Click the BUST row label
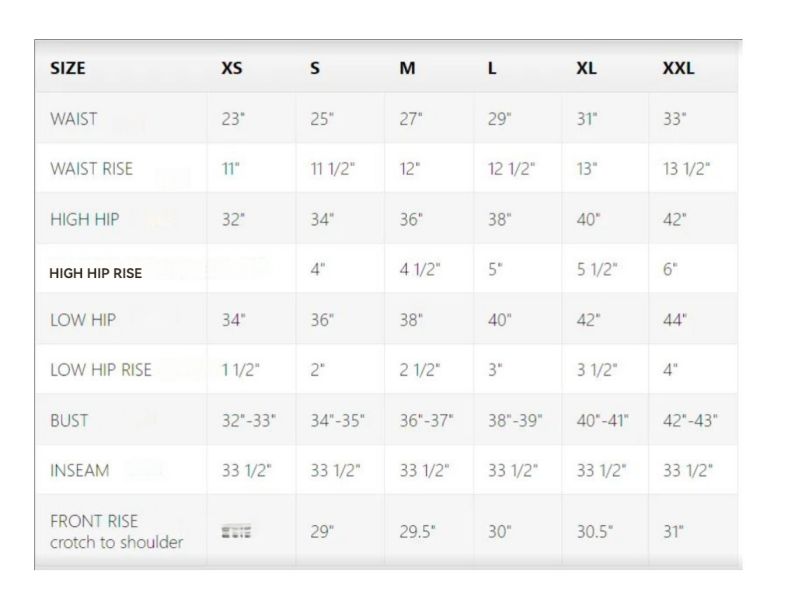The height and width of the screenshot is (589, 800). (69, 421)
